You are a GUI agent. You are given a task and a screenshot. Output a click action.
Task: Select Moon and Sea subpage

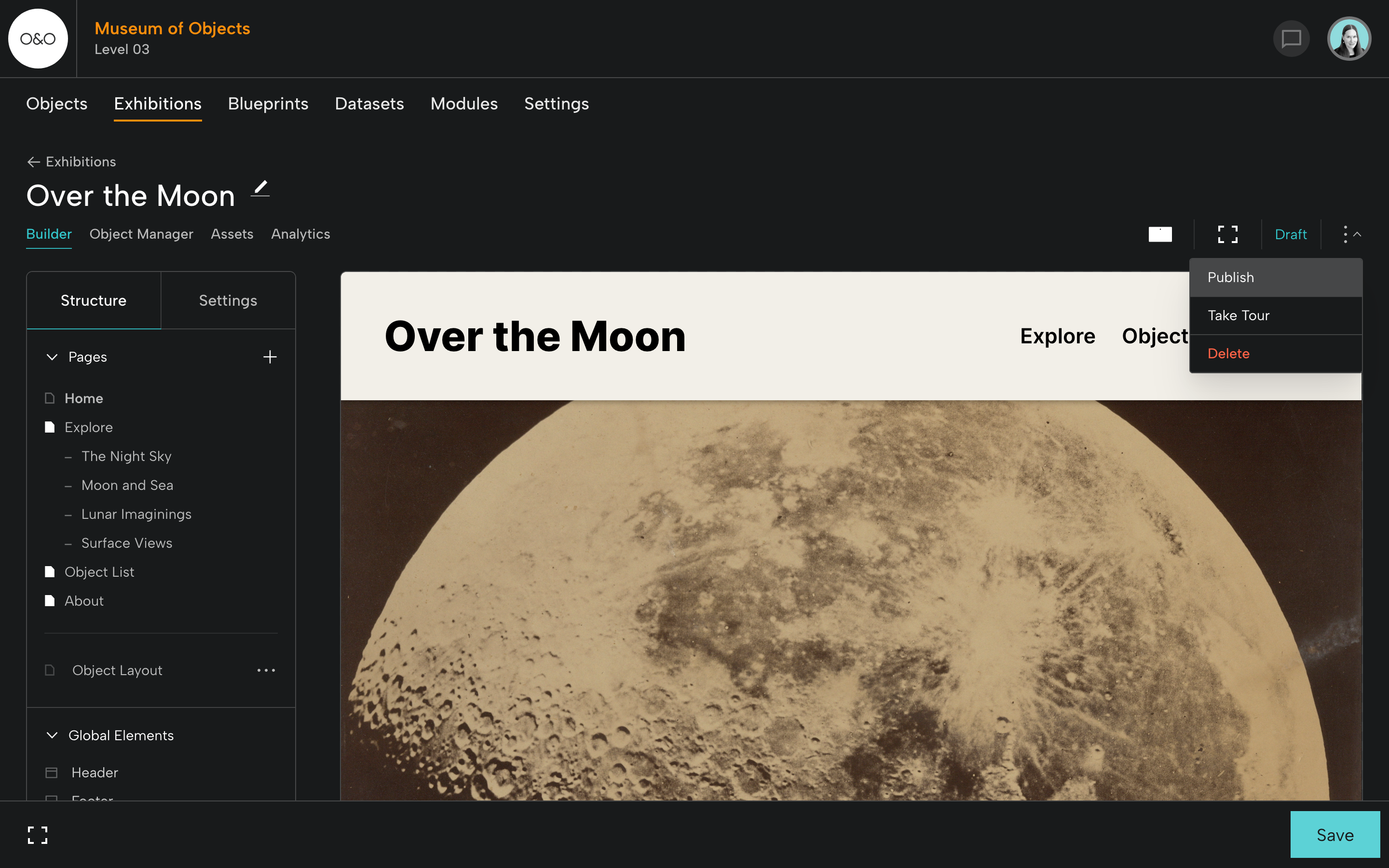click(x=127, y=485)
